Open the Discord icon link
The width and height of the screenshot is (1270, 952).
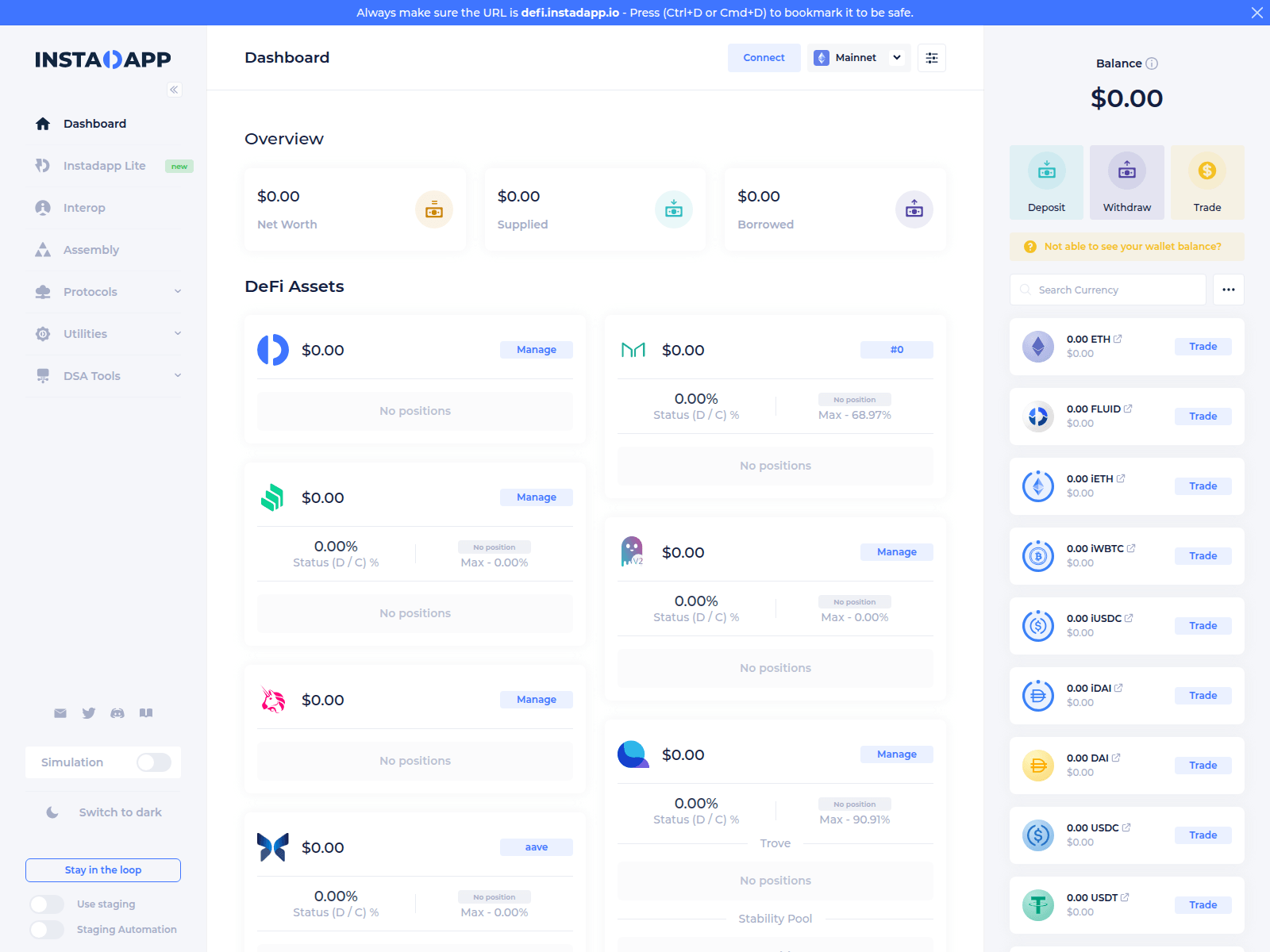click(117, 713)
